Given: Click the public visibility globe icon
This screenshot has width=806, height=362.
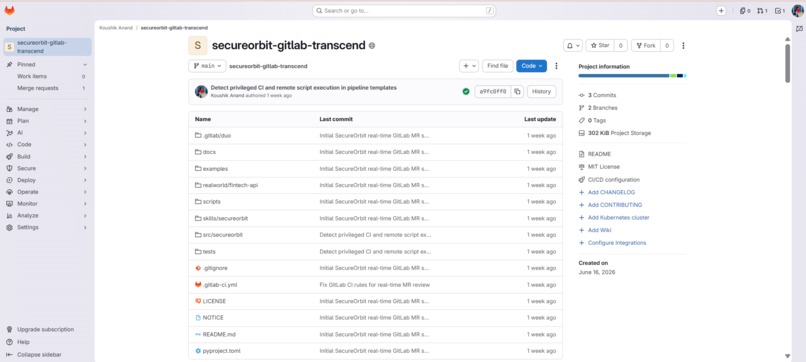Looking at the screenshot, I should pyautogui.click(x=372, y=46).
